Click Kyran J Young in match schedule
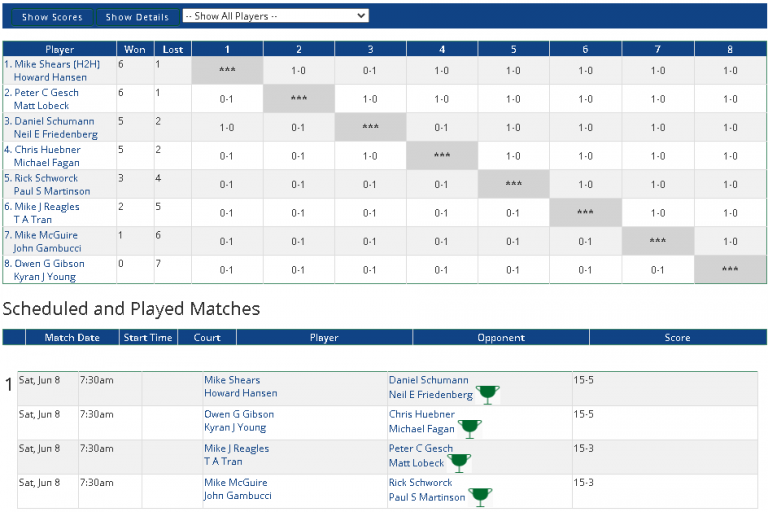 pos(235,428)
